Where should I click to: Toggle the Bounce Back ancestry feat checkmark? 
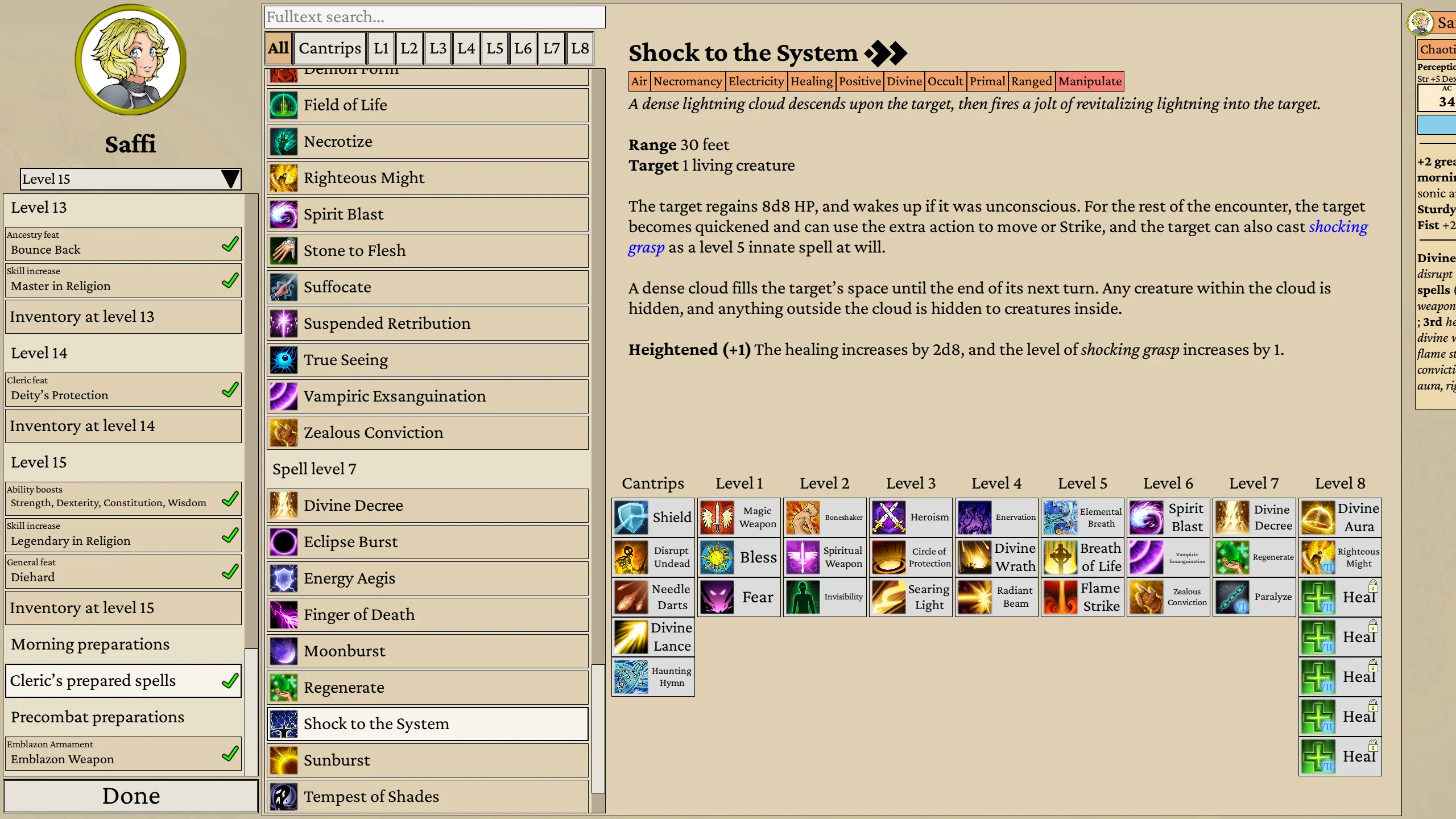230,245
